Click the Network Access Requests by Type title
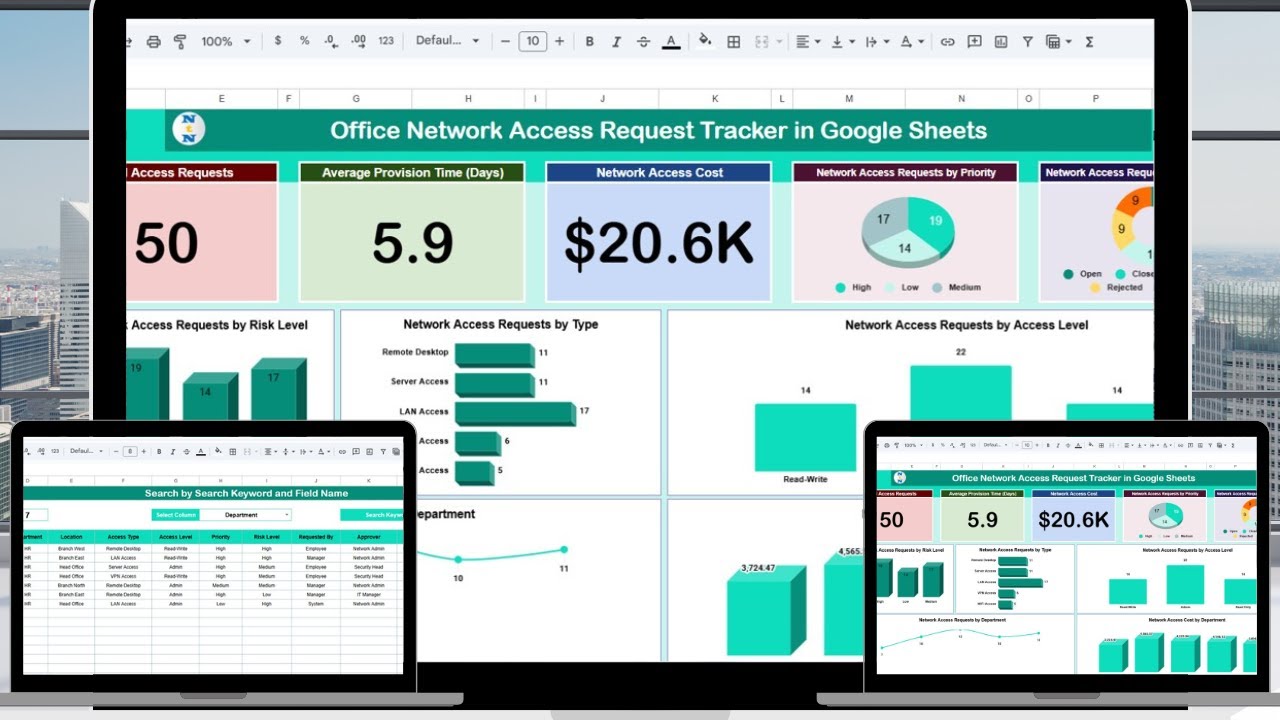The height and width of the screenshot is (720, 1280). click(x=501, y=324)
